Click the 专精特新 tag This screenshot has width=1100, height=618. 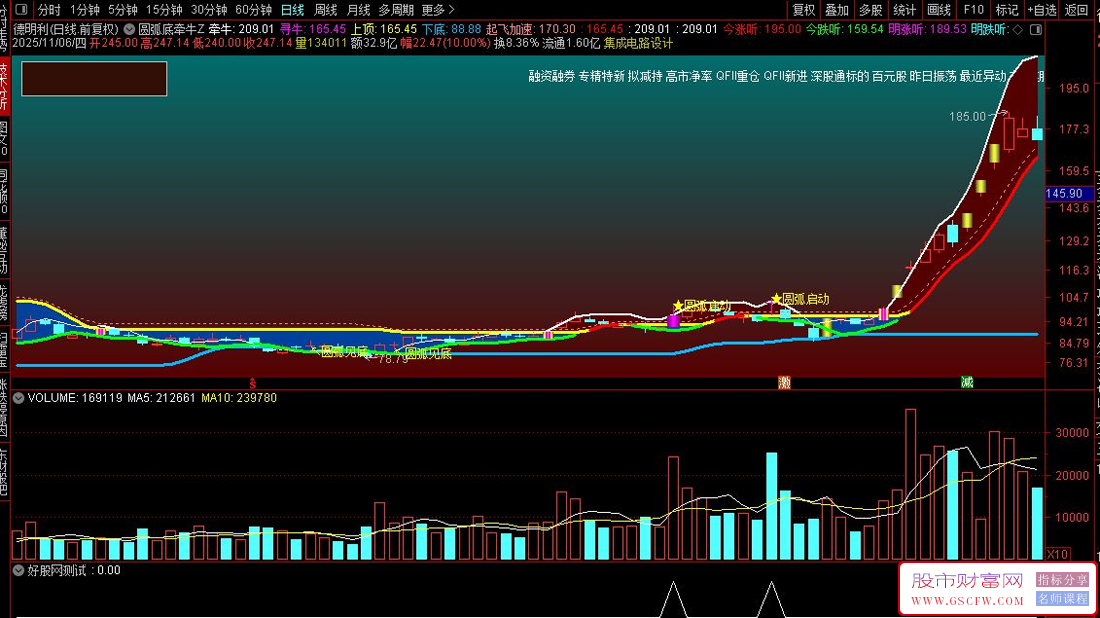[601, 76]
